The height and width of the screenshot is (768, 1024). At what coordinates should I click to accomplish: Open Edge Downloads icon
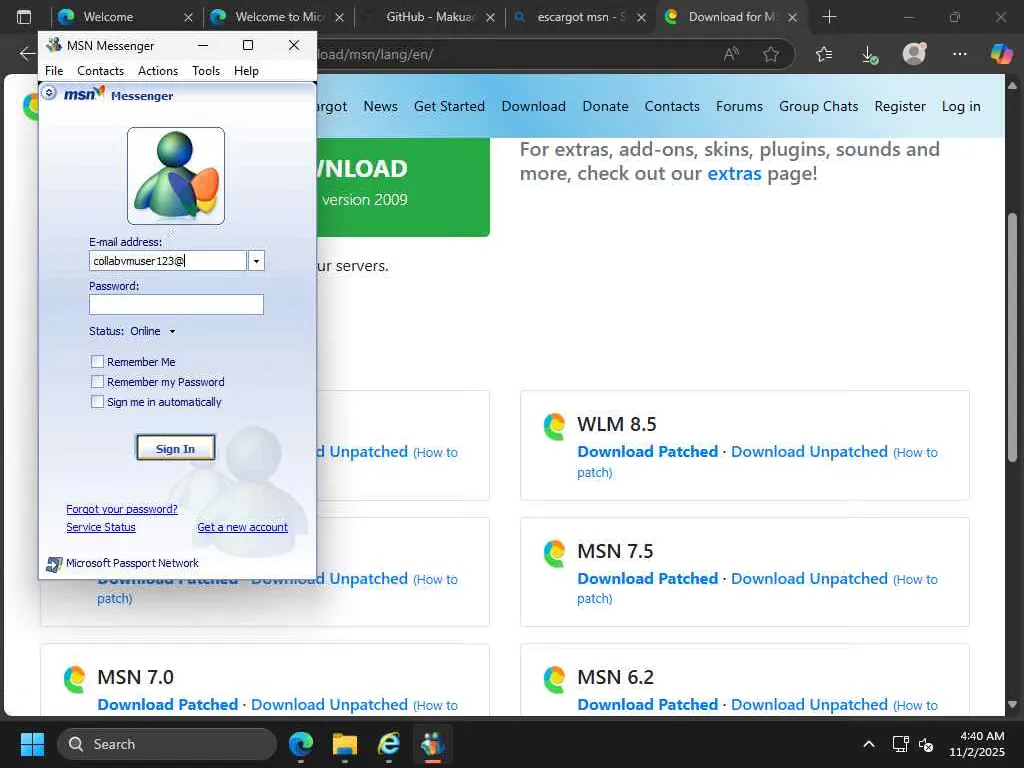[869, 54]
